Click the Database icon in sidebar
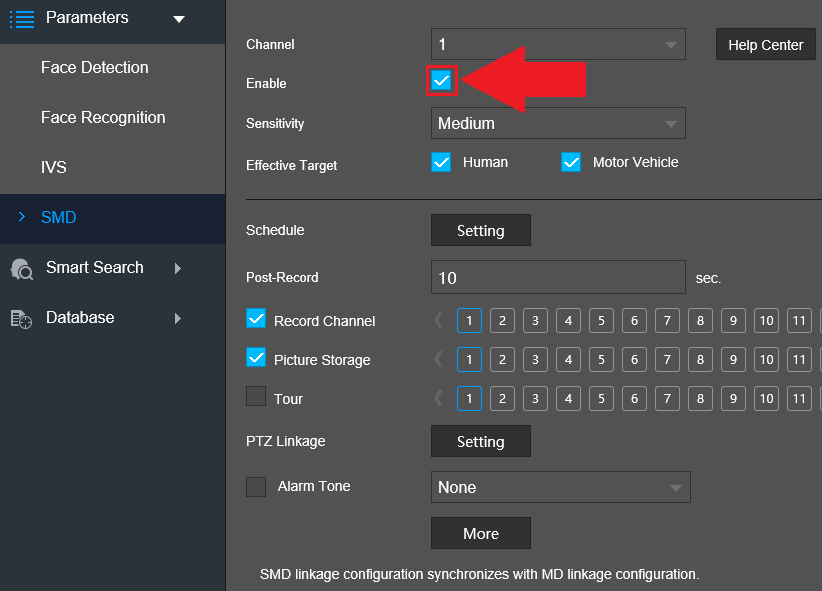Screen dimensions: 822x591 point(21,318)
